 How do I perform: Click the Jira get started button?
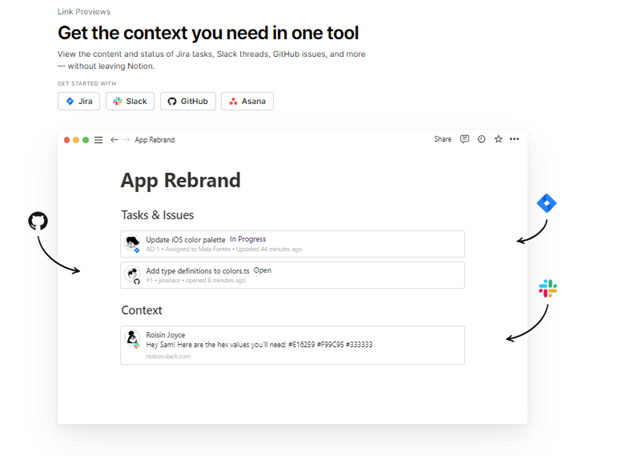[x=79, y=101]
